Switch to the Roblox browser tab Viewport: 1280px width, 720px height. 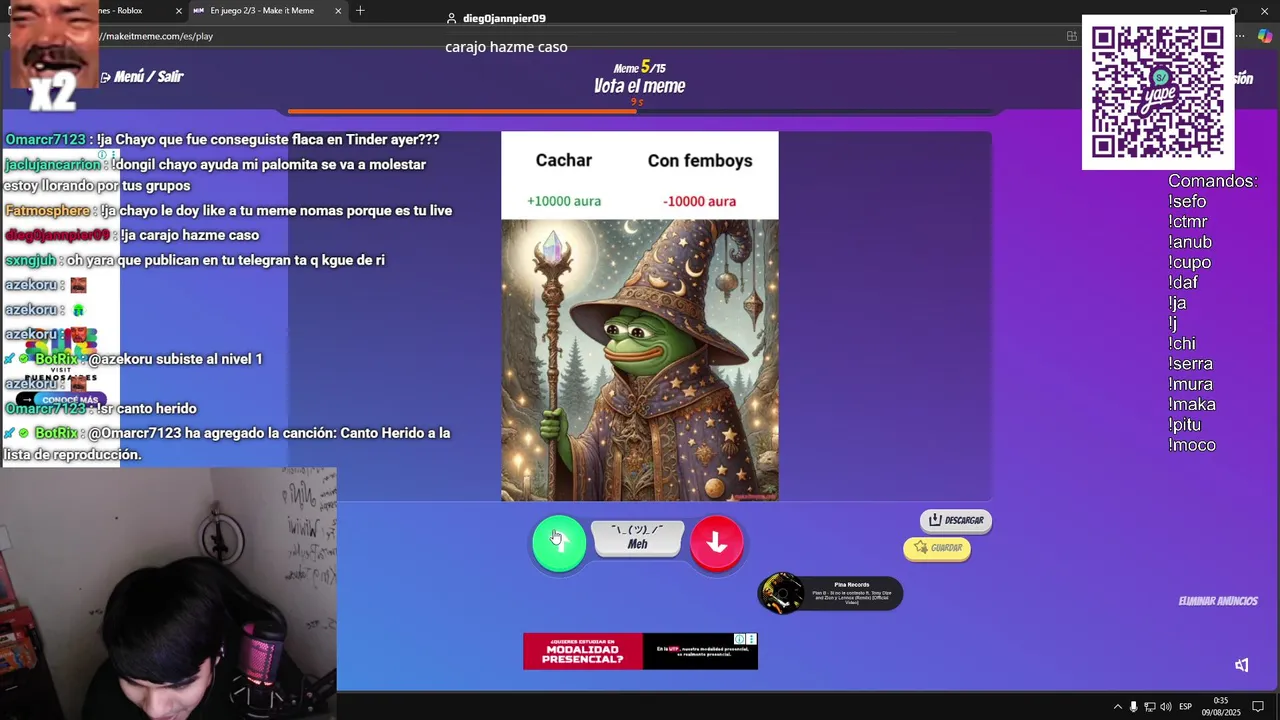[x=129, y=11]
